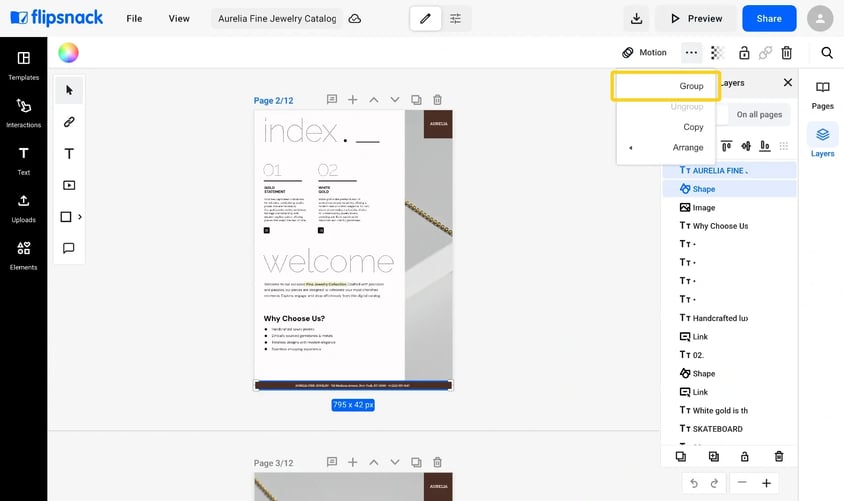Open the Motion animation options

pyautogui.click(x=644, y=52)
